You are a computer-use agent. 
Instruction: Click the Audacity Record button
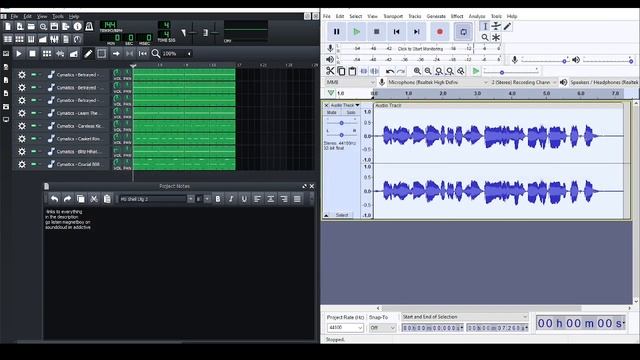(x=440, y=31)
